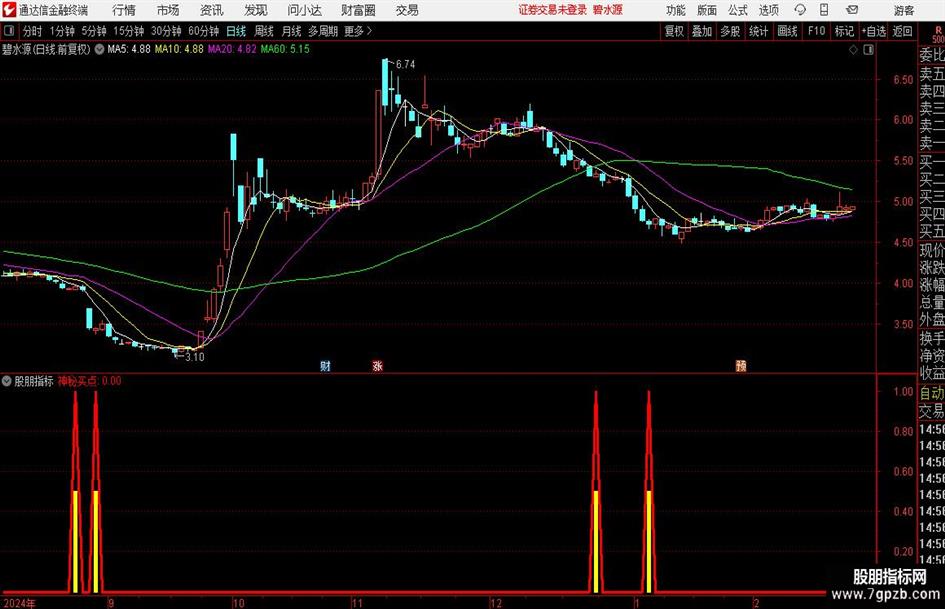Screen dimensions: 945x609
Task: Click the 6.74 high price label
Action: pyautogui.click(x=406, y=65)
